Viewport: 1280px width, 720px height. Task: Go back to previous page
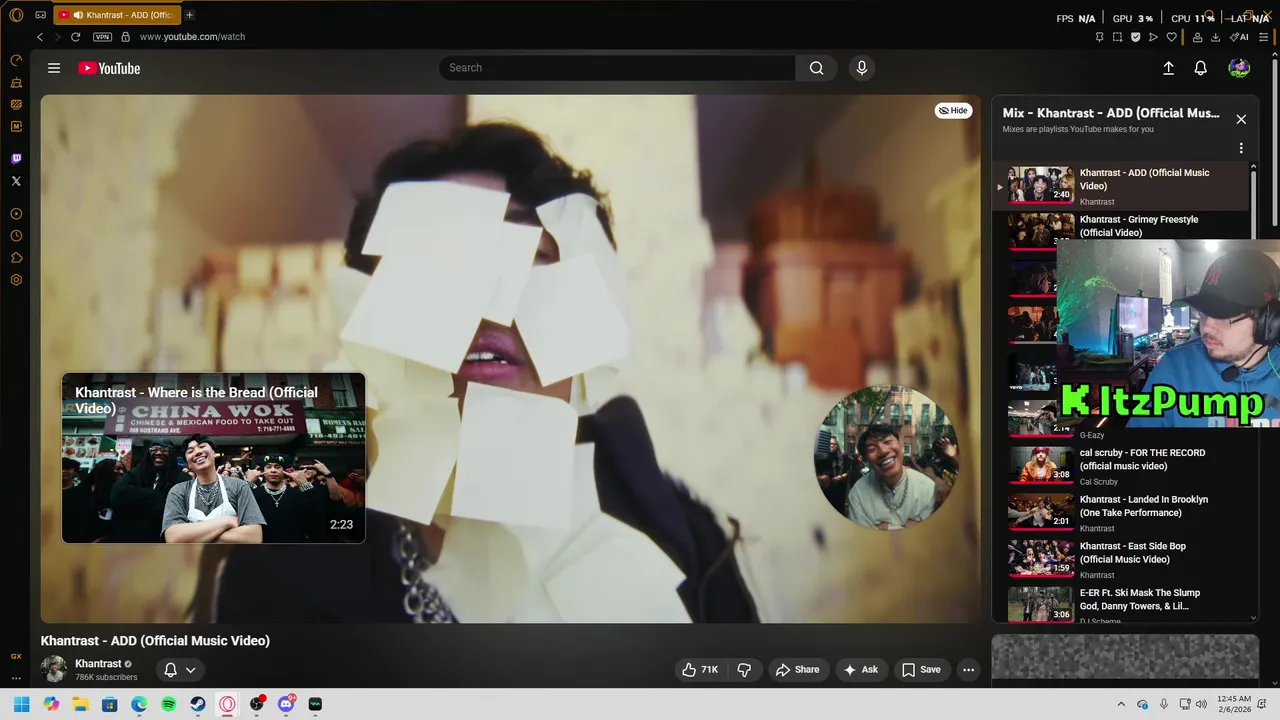click(x=40, y=37)
